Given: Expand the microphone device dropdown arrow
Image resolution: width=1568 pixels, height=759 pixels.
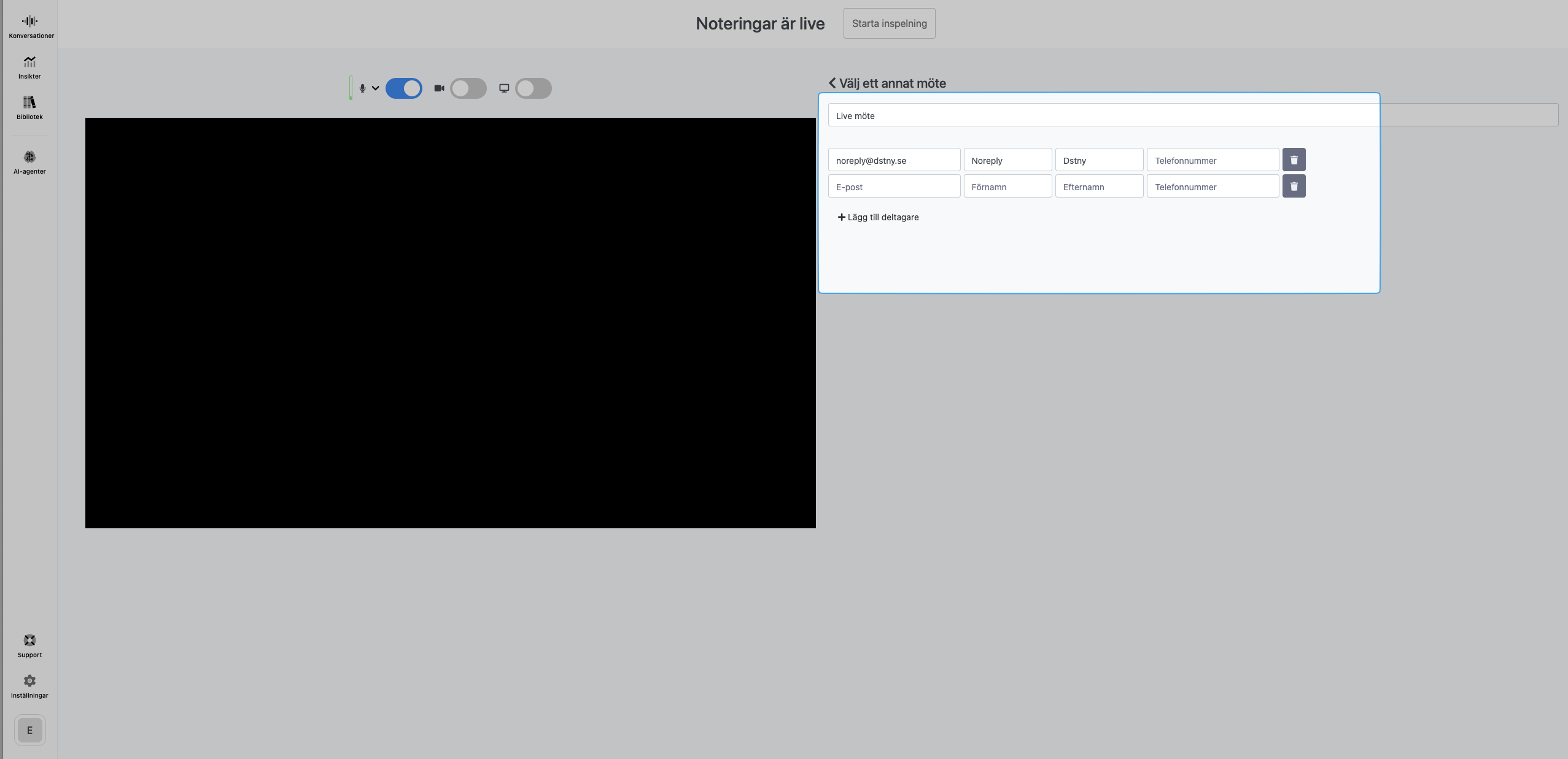Looking at the screenshot, I should (375, 88).
